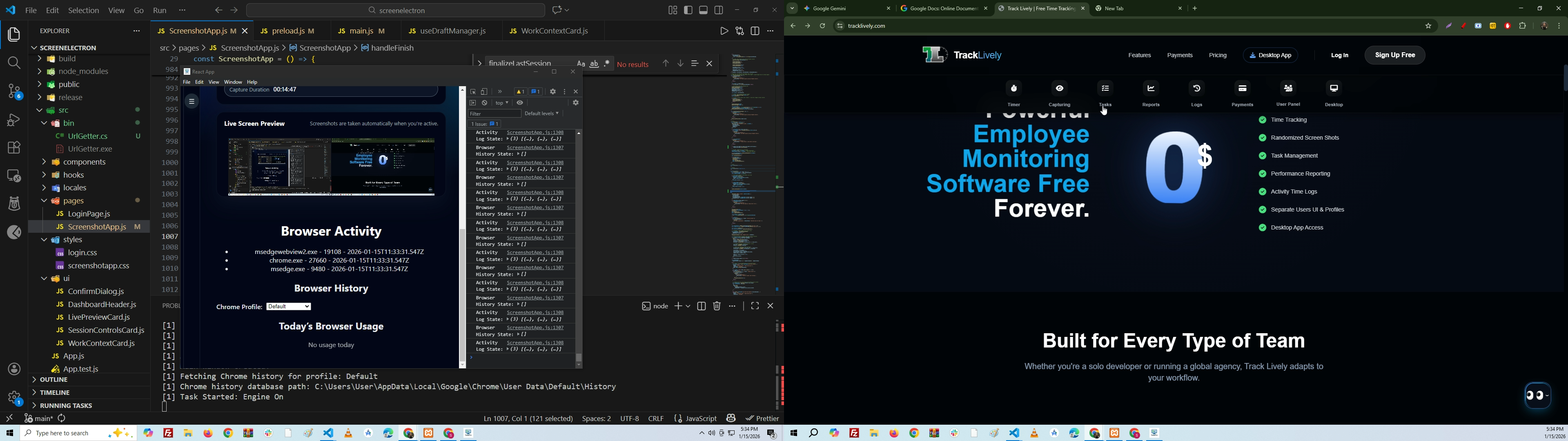This screenshot has width=1568, height=441.
Task: Switch to the main.js editor tab
Action: click(x=361, y=31)
